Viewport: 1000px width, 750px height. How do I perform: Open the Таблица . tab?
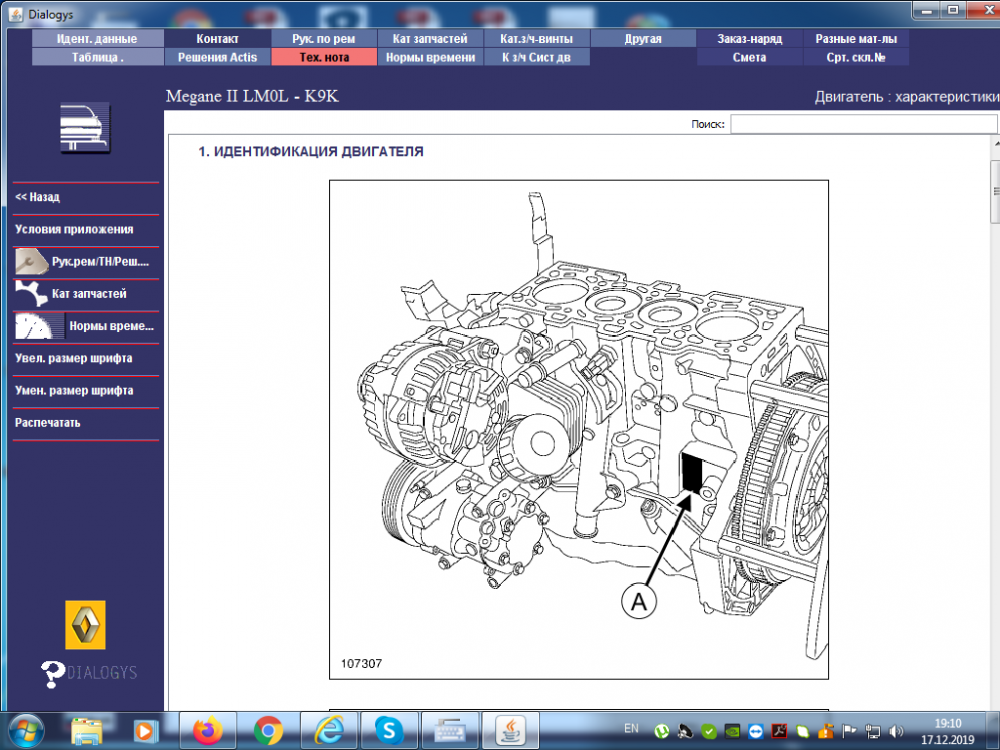(97, 57)
